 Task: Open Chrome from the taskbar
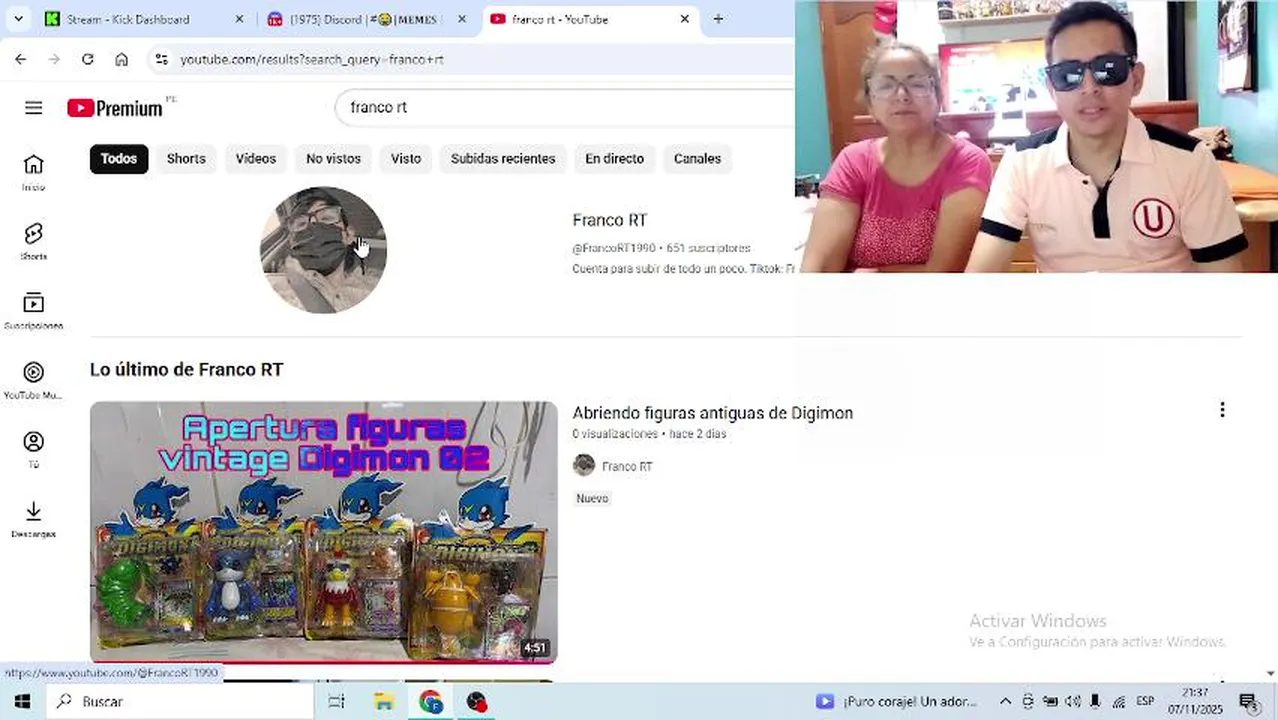click(431, 701)
